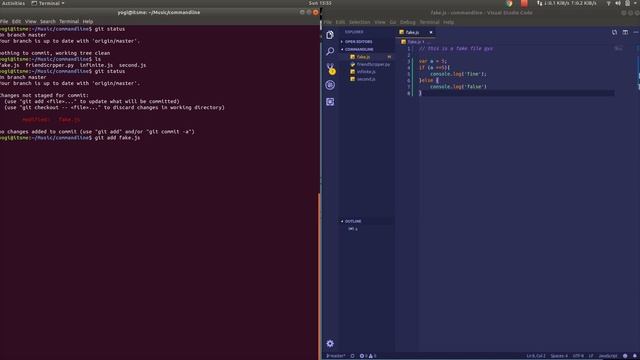Image resolution: width=640 pixels, height=360 pixels.
Task: Click the fake.js breadcrumb above the editor
Action: 412,42
